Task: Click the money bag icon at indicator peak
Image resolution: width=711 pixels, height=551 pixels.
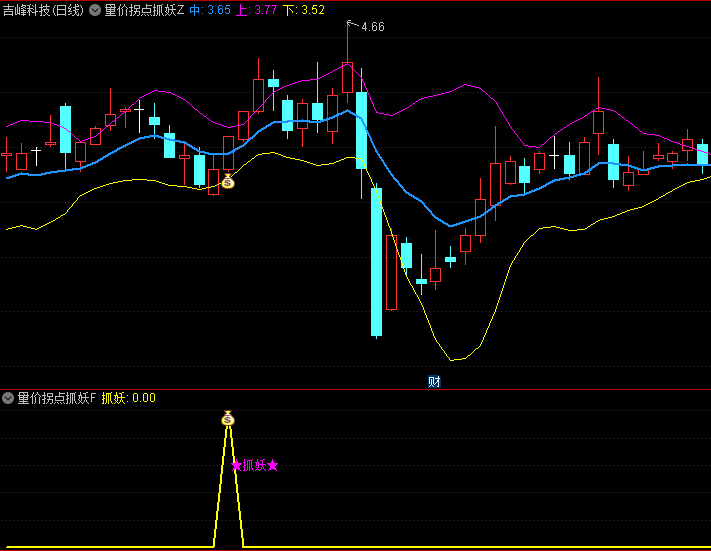Action: (x=228, y=418)
